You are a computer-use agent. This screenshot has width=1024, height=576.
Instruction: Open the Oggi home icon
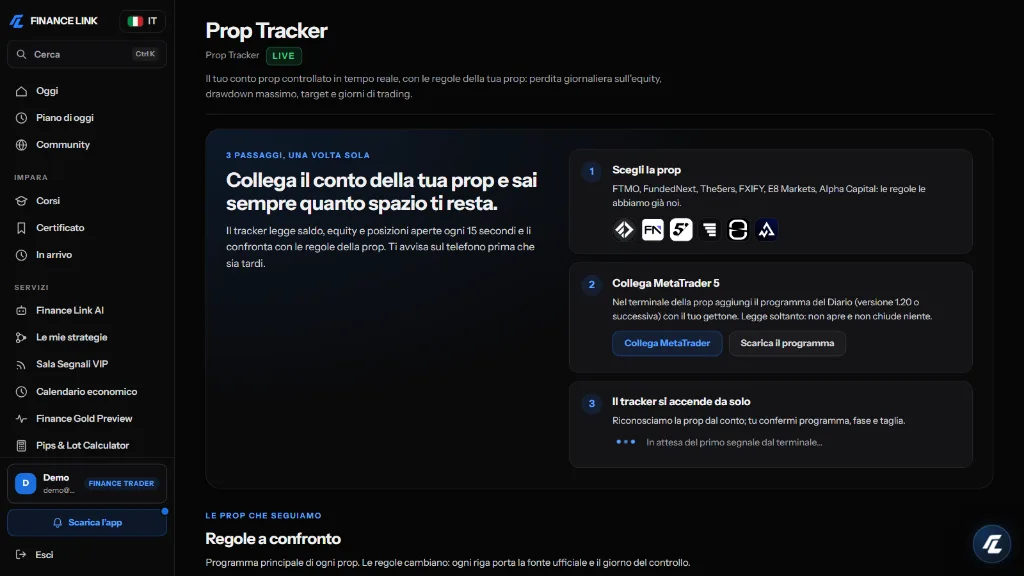tap(22, 91)
